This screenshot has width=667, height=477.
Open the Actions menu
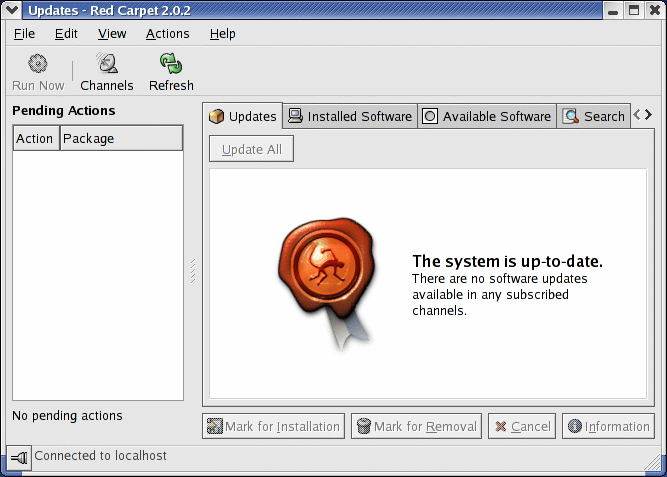pos(167,33)
